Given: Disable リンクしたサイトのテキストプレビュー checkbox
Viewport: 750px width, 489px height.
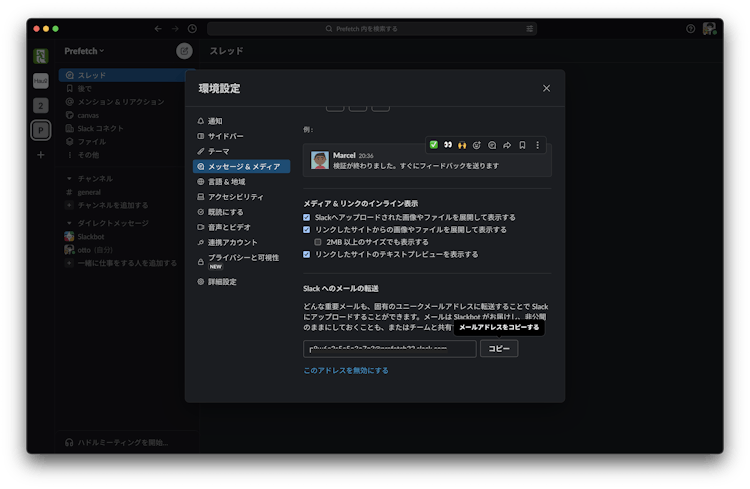Looking at the screenshot, I should pos(307,254).
